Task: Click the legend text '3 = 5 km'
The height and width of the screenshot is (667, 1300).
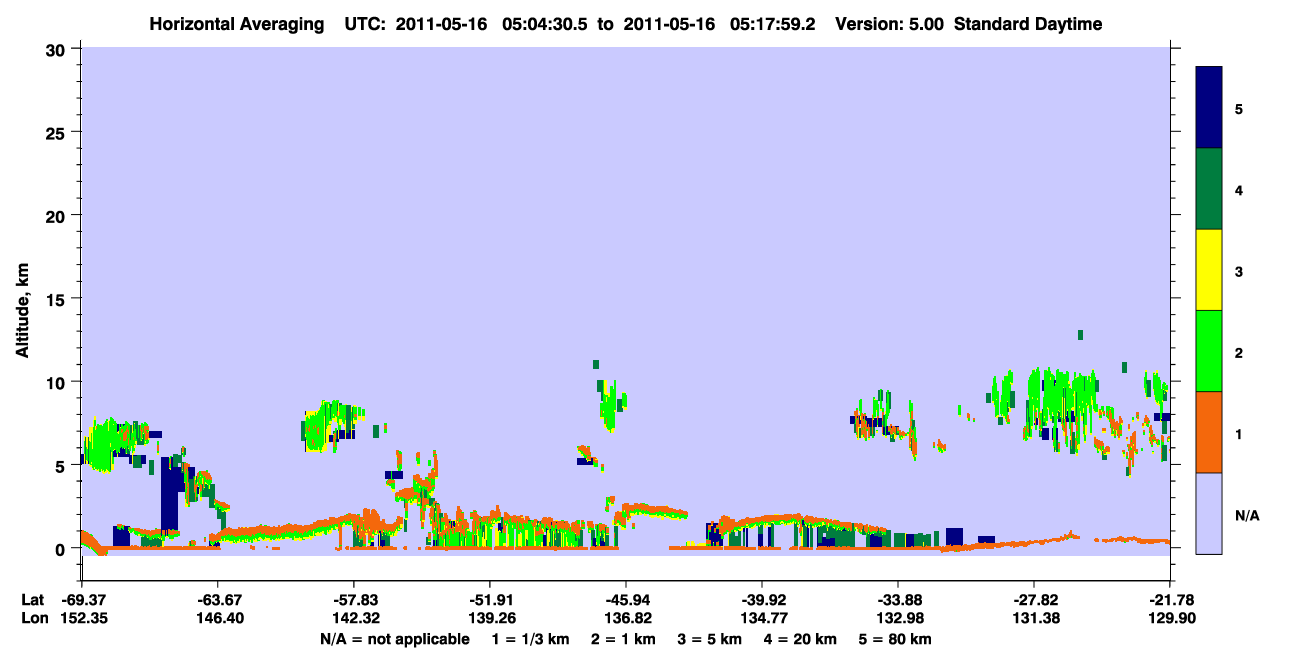Action: 709,639
